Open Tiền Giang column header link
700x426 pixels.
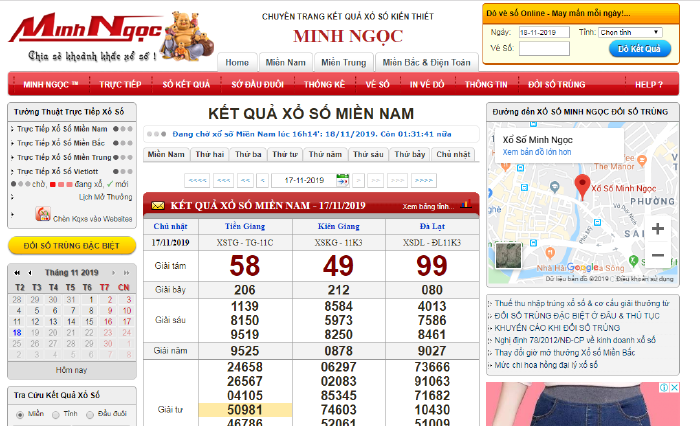point(245,226)
